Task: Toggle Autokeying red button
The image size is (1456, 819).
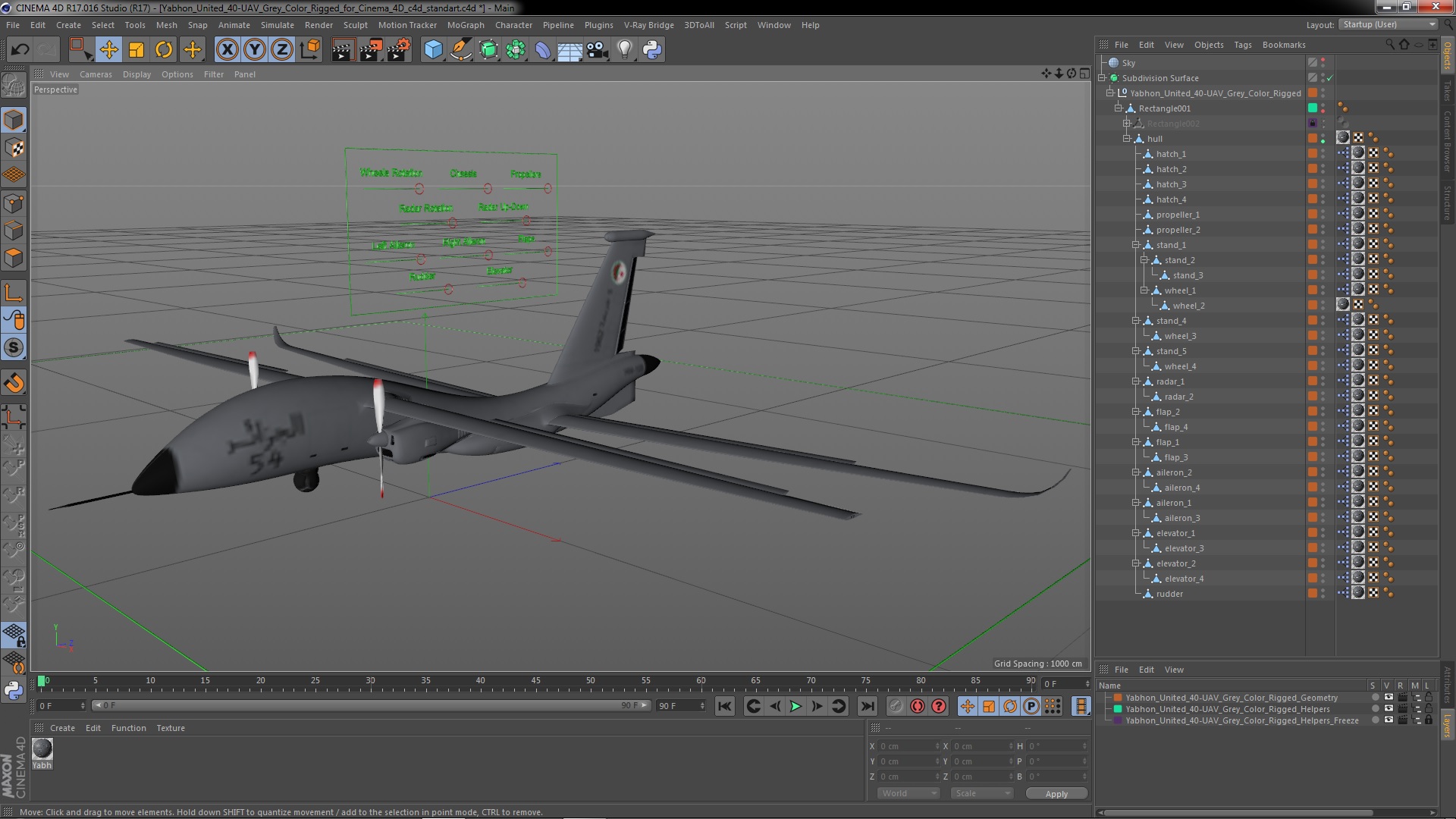Action: pyautogui.click(x=918, y=706)
